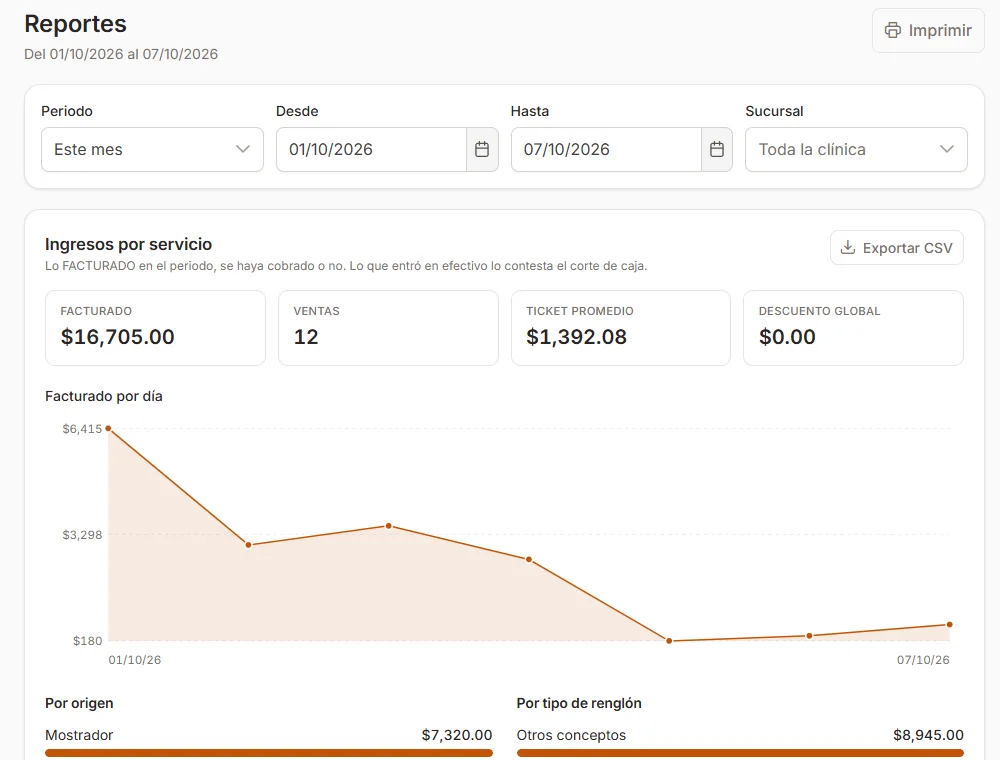Click the Lo FACTURADO description text
The image size is (1000, 760).
(x=346, y=266)
